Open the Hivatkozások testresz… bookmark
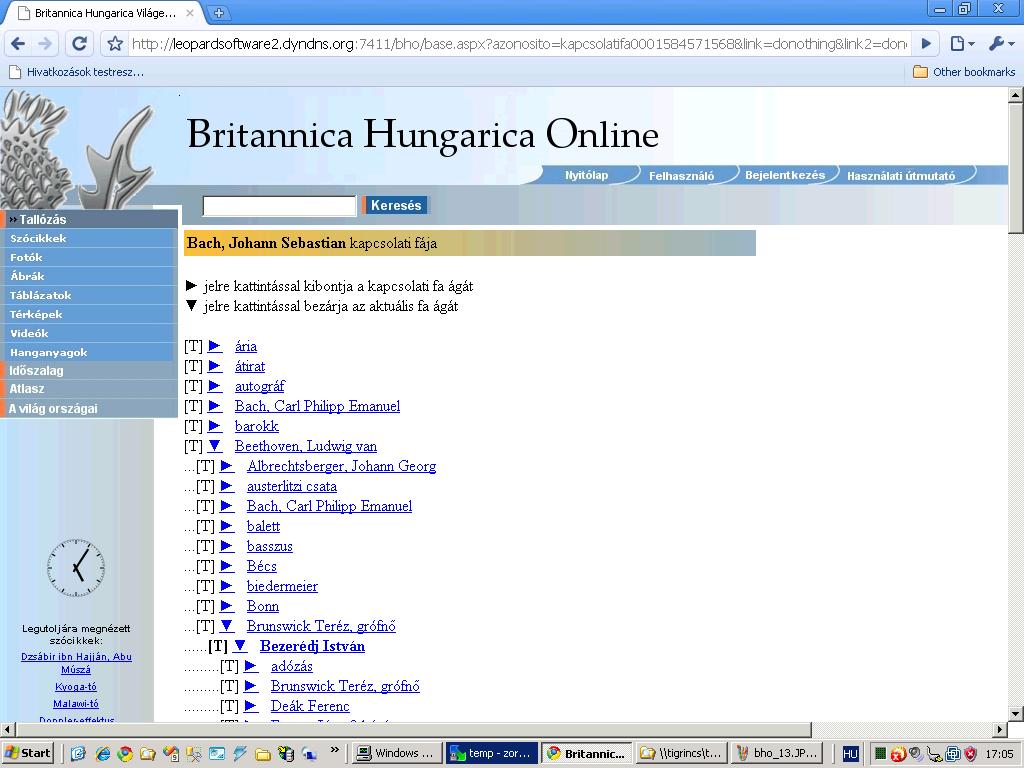This screenshot has height=768, width=1024. [x=76, y=72]
